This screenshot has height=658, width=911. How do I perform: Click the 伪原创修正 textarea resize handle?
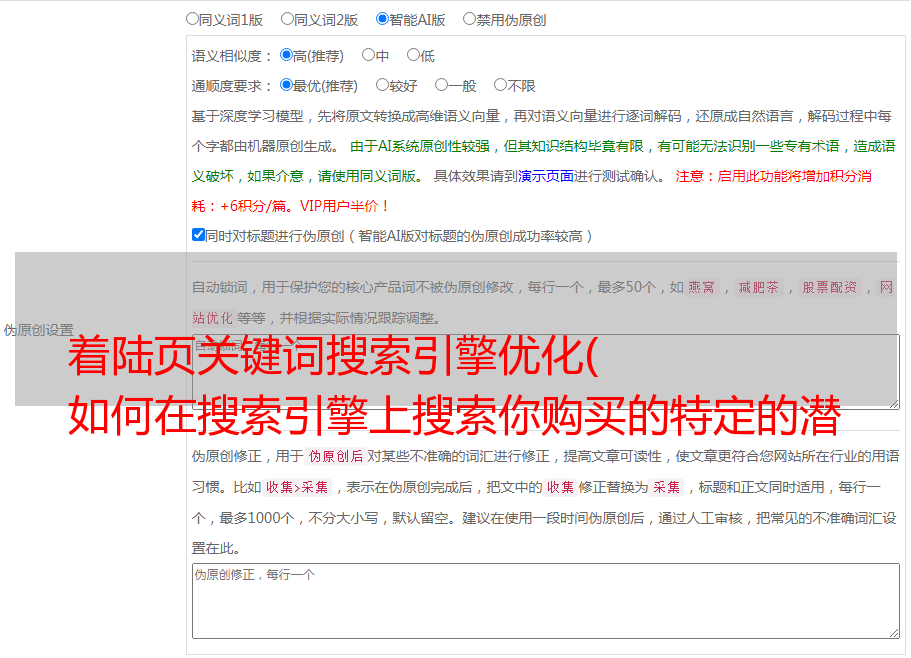point(894,633)
